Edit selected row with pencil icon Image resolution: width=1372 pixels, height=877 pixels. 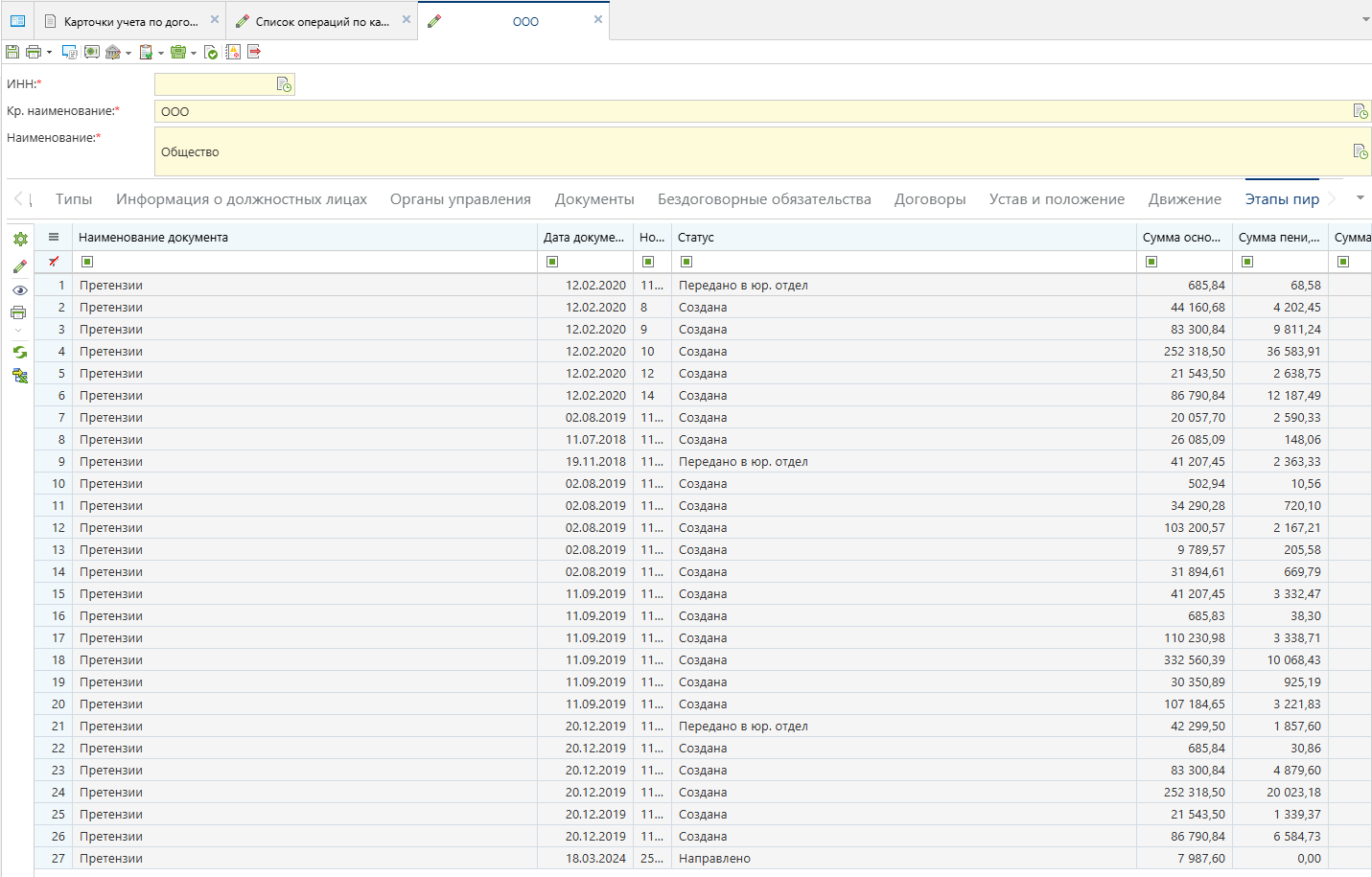click(x=19, y=266)
